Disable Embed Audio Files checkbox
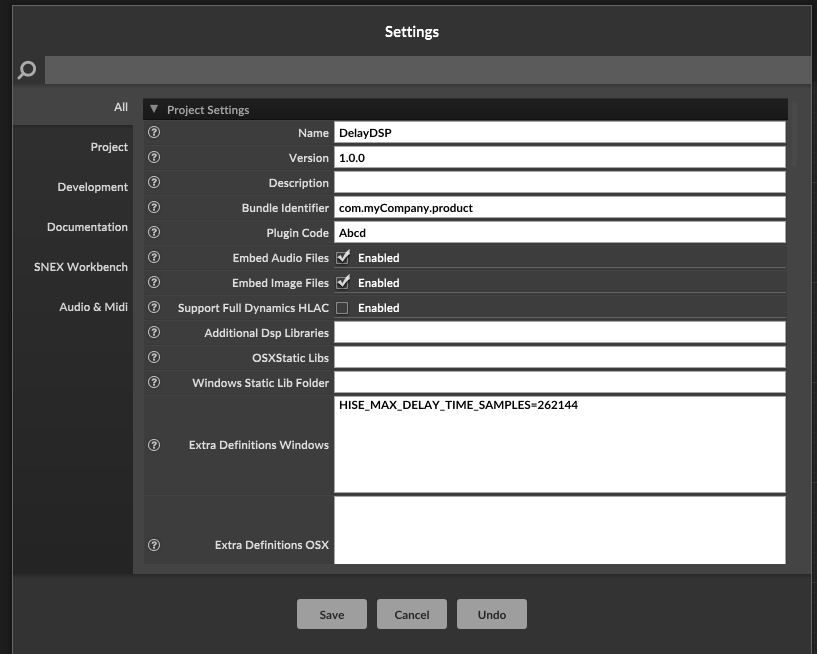Viewport: 817px width, 654px height. coord(342,257)
